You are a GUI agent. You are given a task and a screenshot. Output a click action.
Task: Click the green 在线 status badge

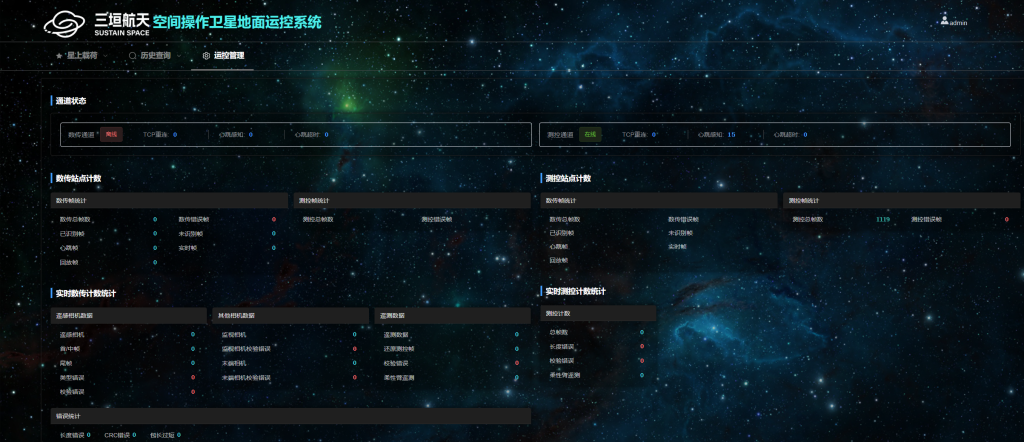(590, 134)
